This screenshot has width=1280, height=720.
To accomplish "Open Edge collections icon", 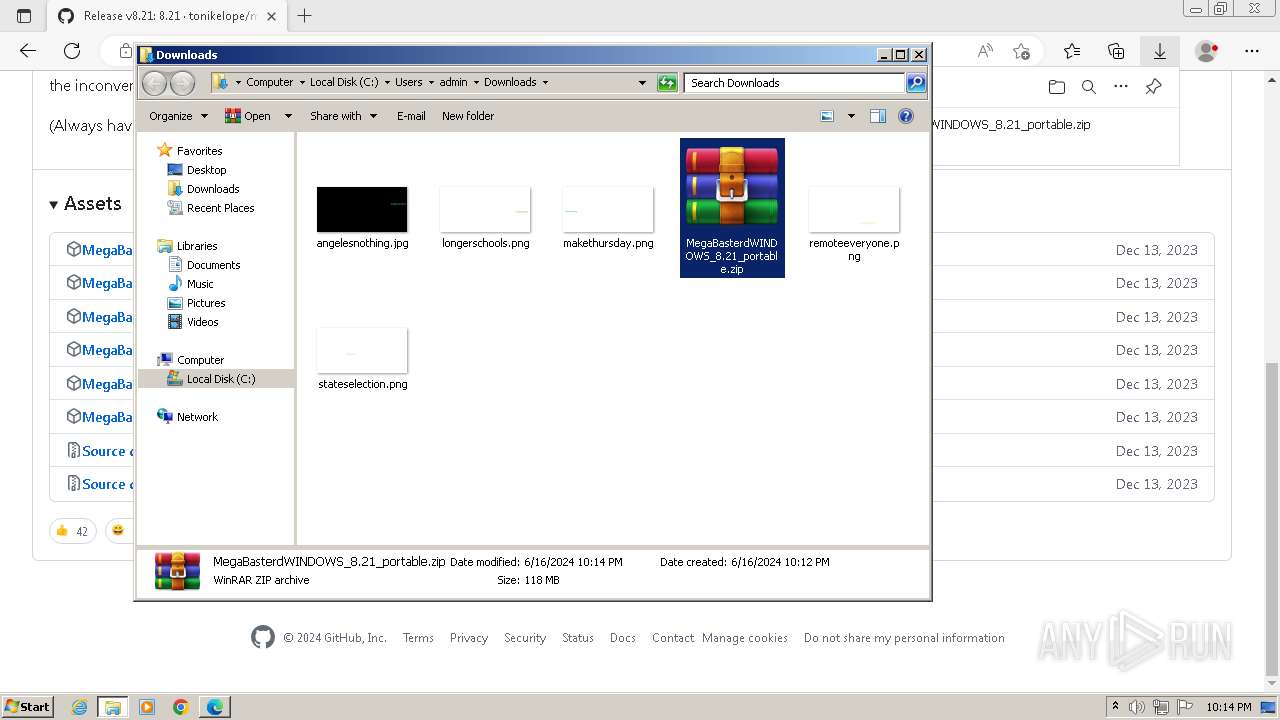I will (x=1116, y=50).
